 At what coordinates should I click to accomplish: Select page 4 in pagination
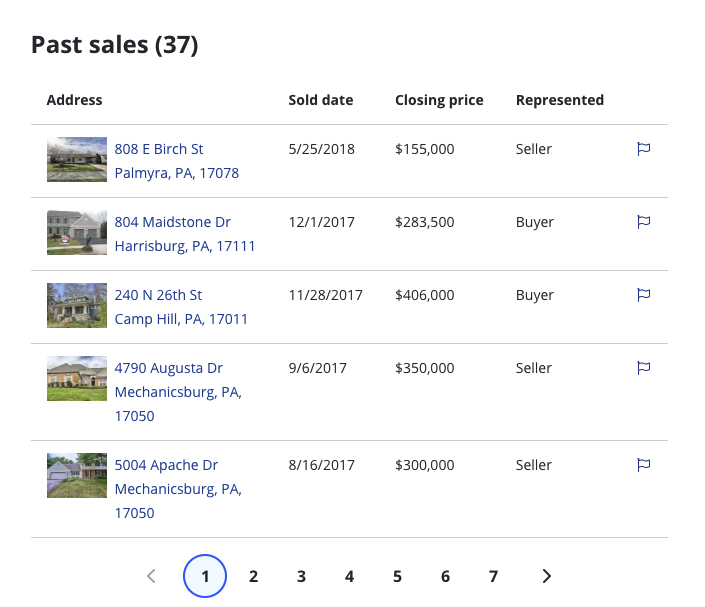click(x=349, y=576)
